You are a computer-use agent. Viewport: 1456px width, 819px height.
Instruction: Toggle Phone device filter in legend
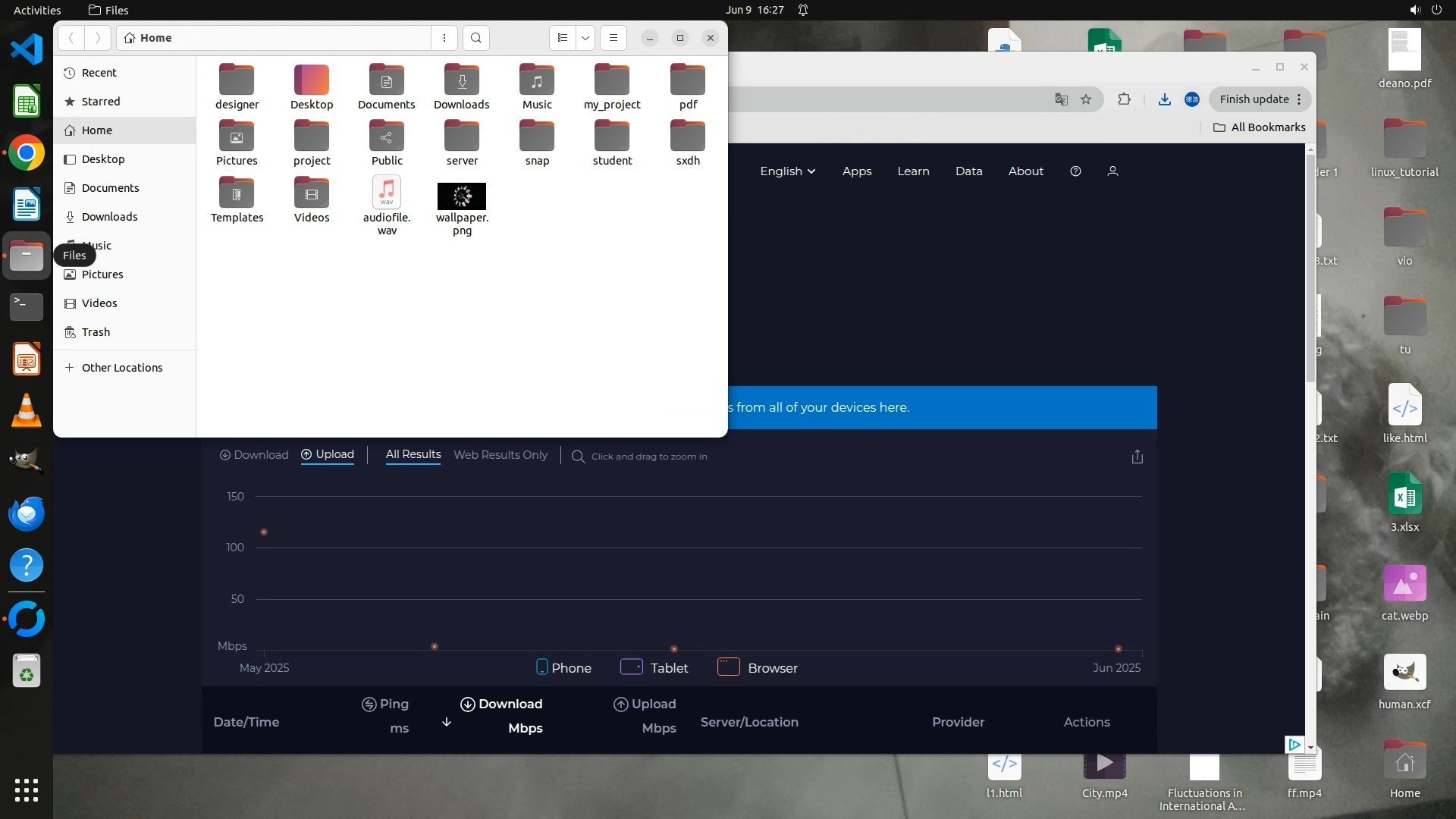[x=563, y=667]
